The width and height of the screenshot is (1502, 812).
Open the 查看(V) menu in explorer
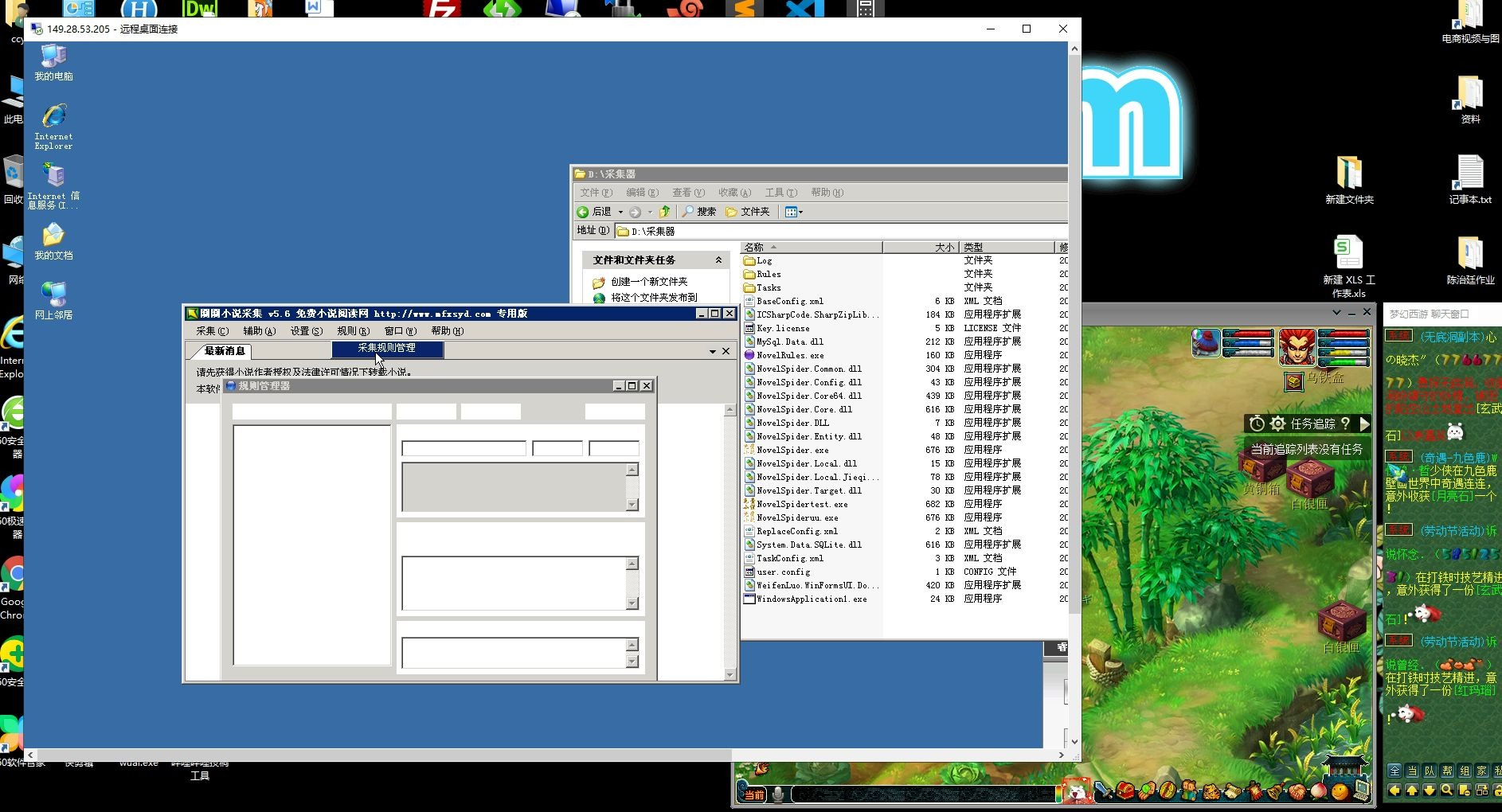[688, 193]
